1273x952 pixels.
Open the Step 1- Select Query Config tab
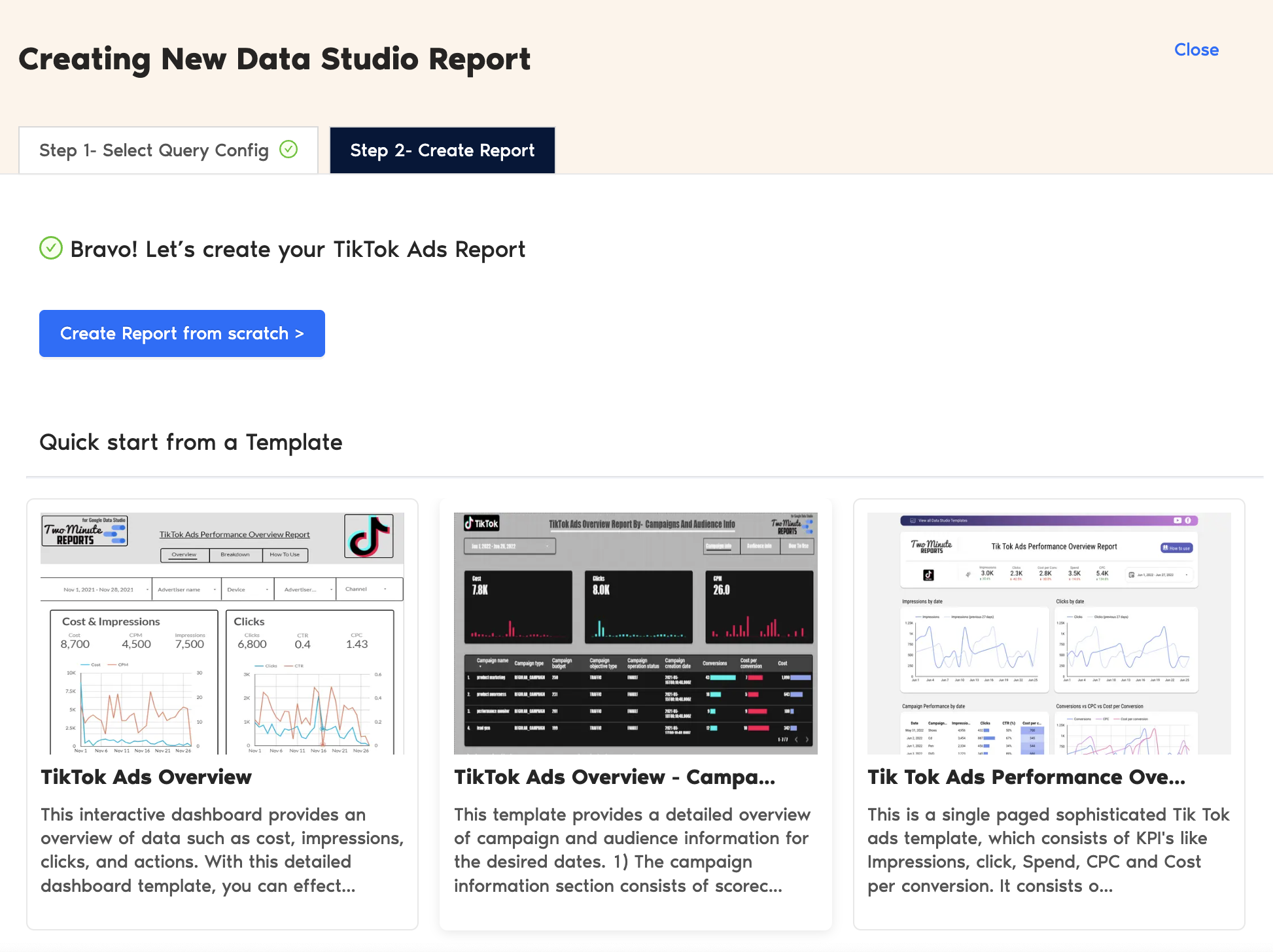(169, 150)
